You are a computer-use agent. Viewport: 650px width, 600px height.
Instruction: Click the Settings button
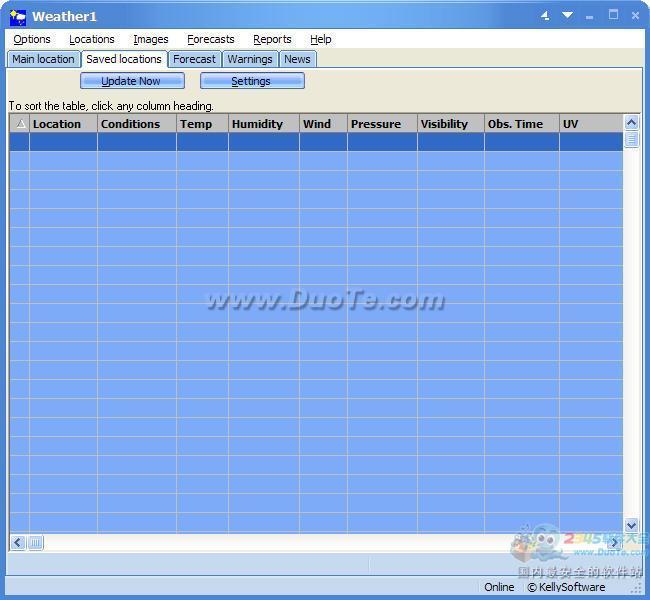click(x=252, y=81)
